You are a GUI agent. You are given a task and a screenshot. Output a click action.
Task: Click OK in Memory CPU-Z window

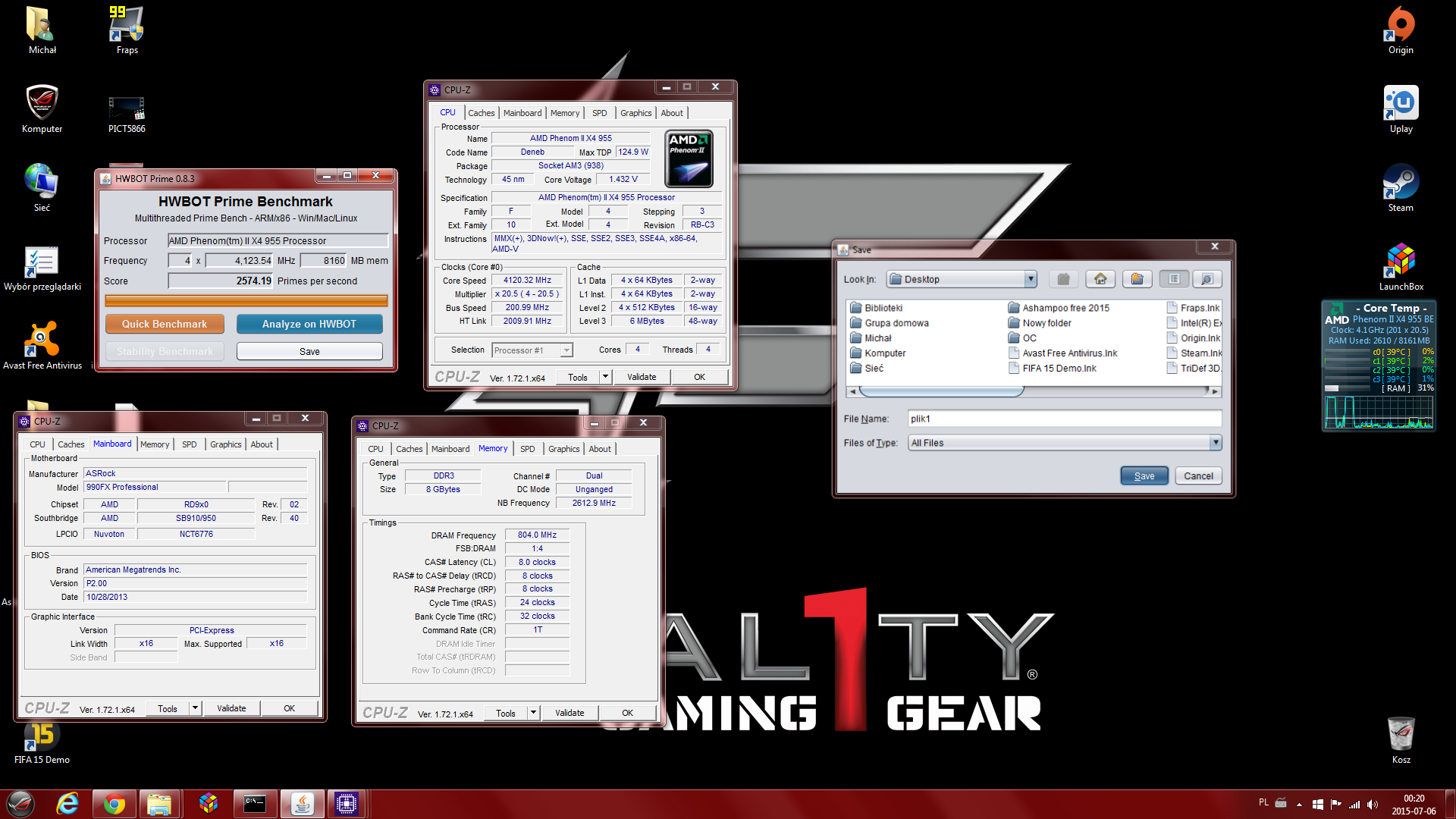pyautogui.click(x=627, y=713)
